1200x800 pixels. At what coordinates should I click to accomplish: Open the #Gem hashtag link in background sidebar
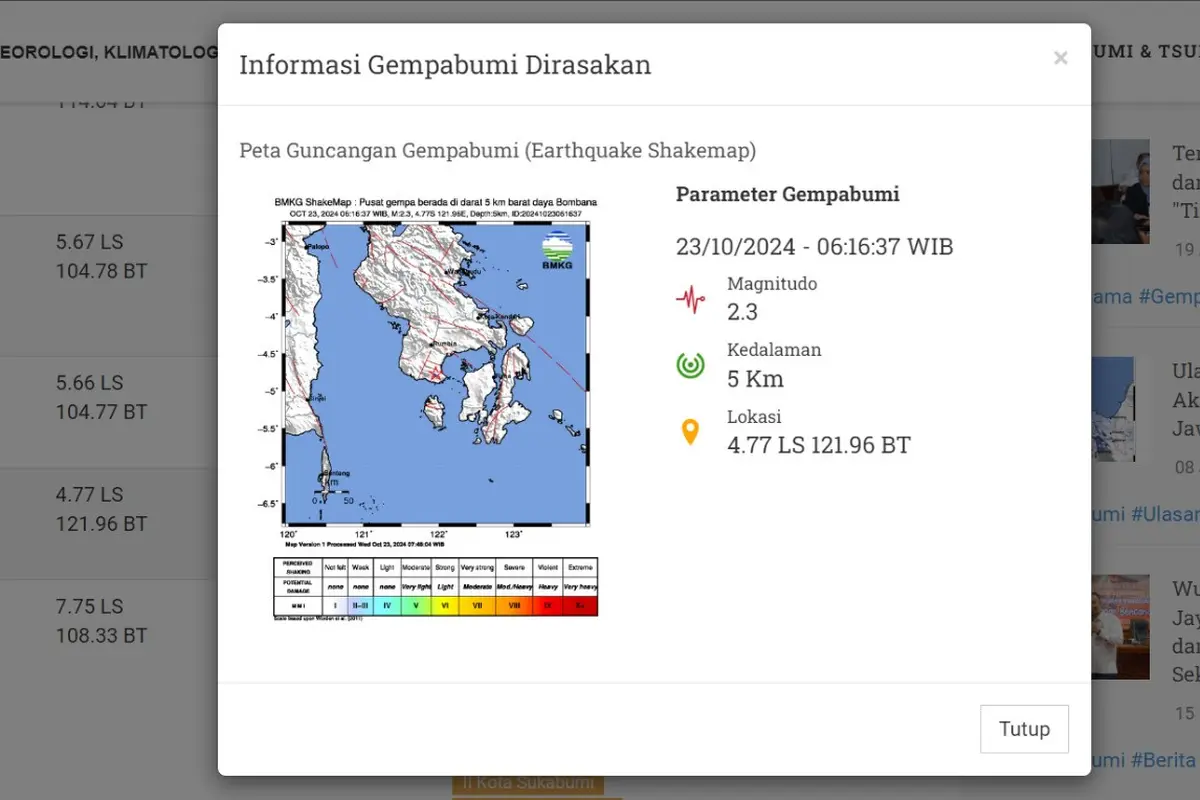[x=1168, y=297]
